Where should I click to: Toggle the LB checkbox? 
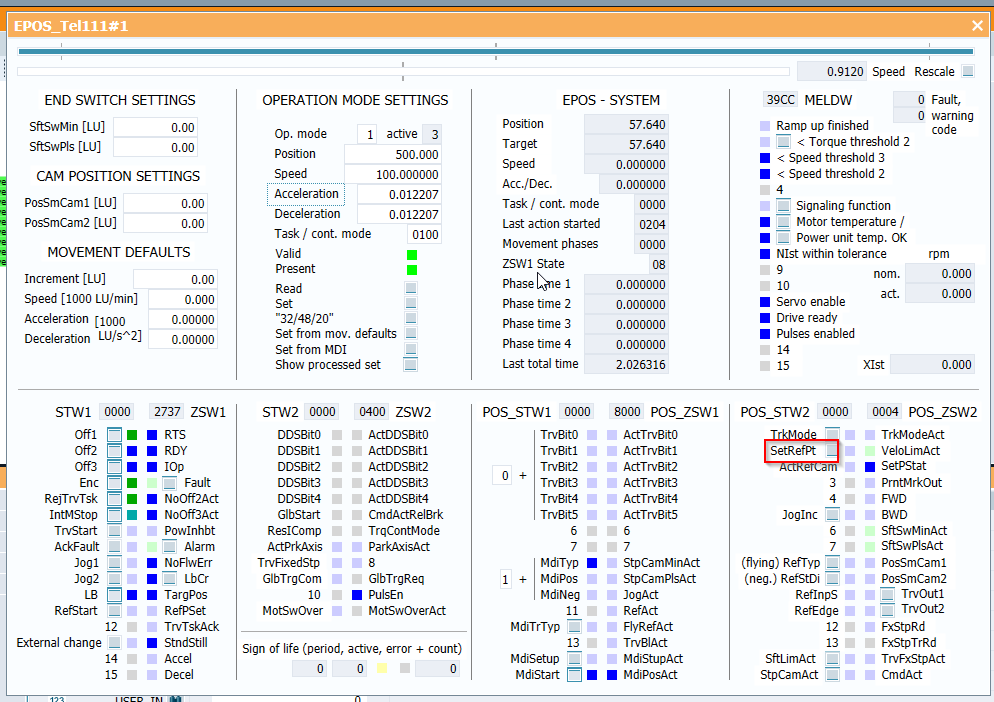pos(114,595)
